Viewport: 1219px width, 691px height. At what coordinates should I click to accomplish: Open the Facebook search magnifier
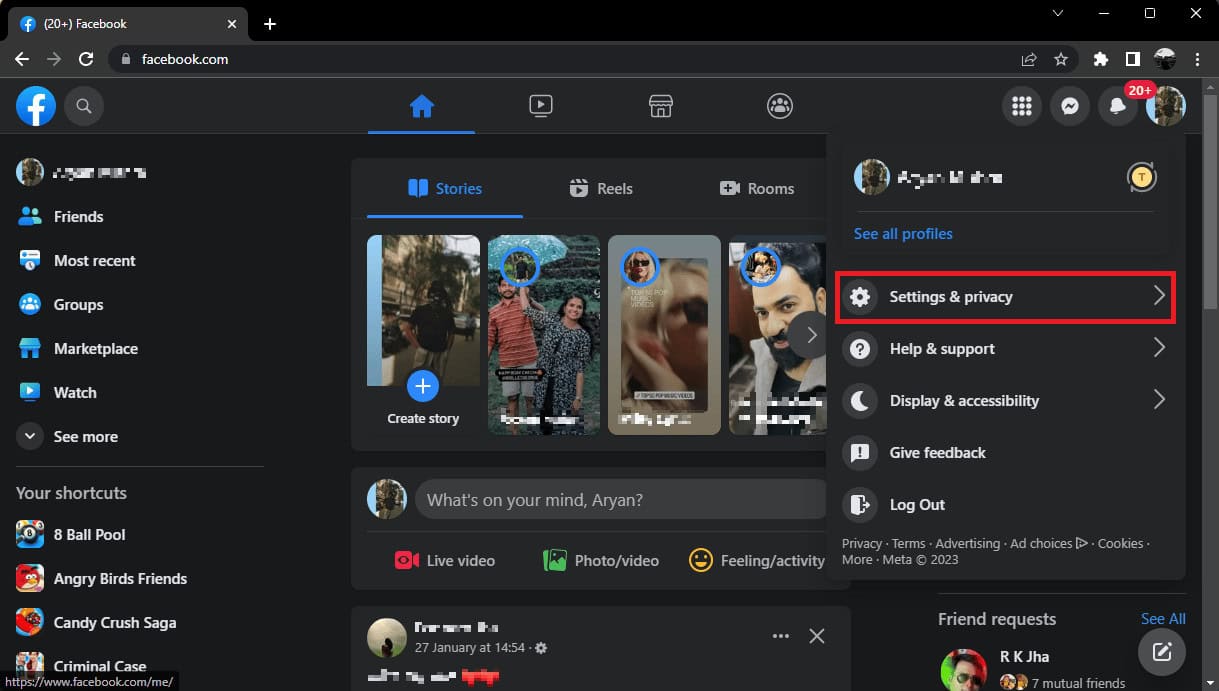tap(84, 105)
